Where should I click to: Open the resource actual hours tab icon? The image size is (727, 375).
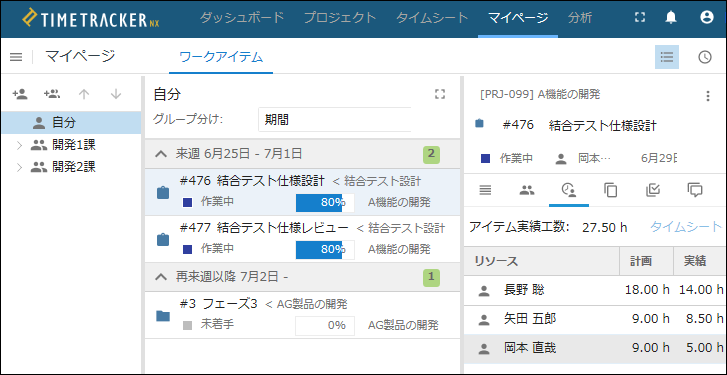(569, 190)
